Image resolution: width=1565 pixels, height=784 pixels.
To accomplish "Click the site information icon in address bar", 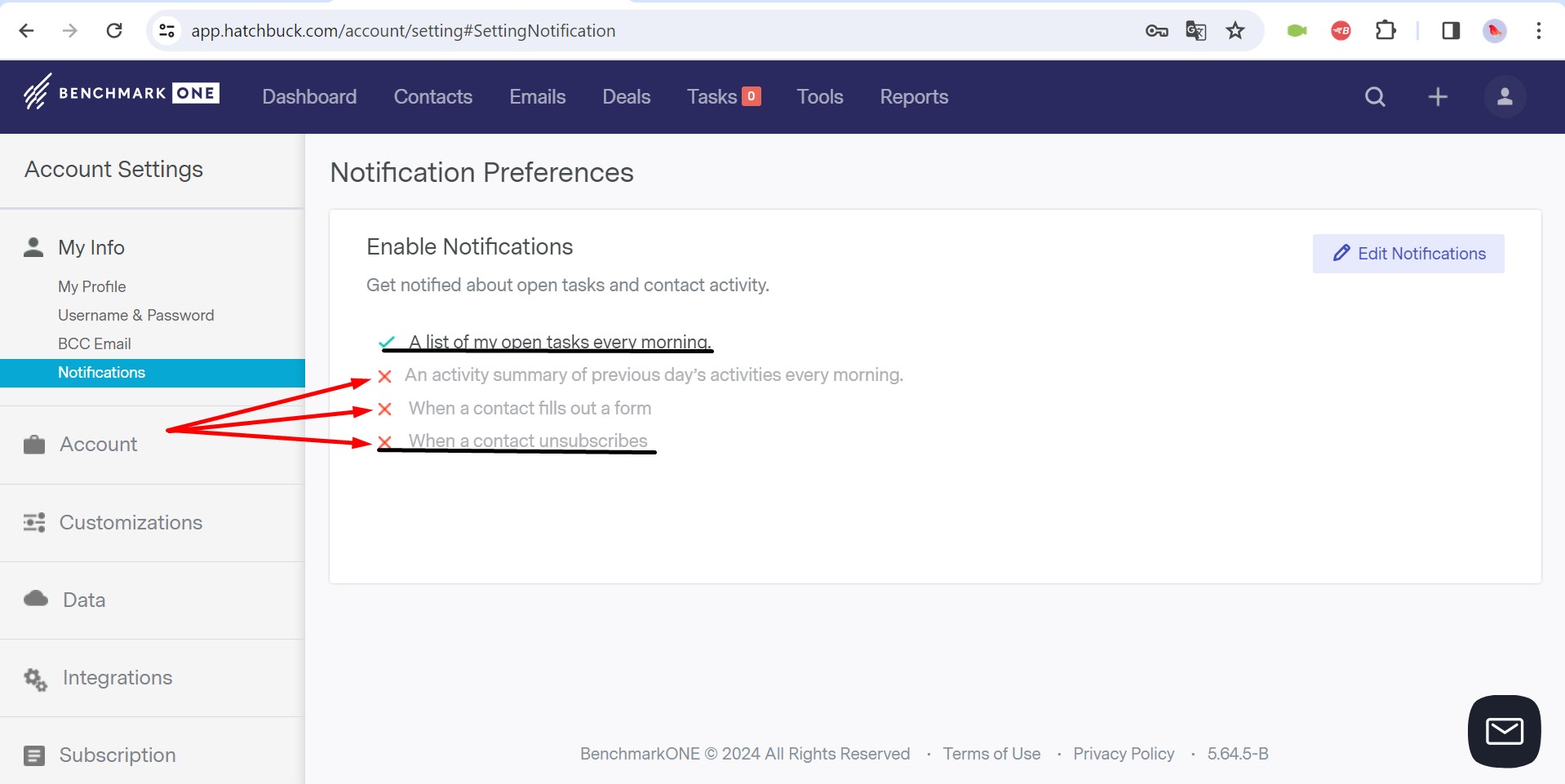I will click(x=166, y=31).
